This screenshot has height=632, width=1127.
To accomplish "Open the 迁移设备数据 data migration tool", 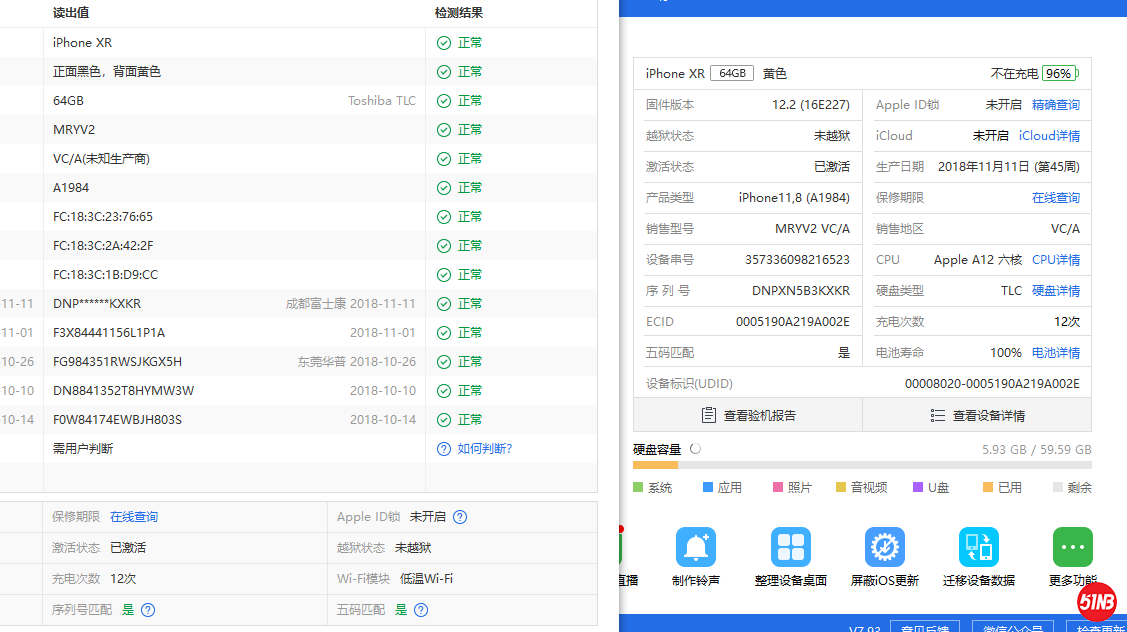I will [x=978, y=548].
